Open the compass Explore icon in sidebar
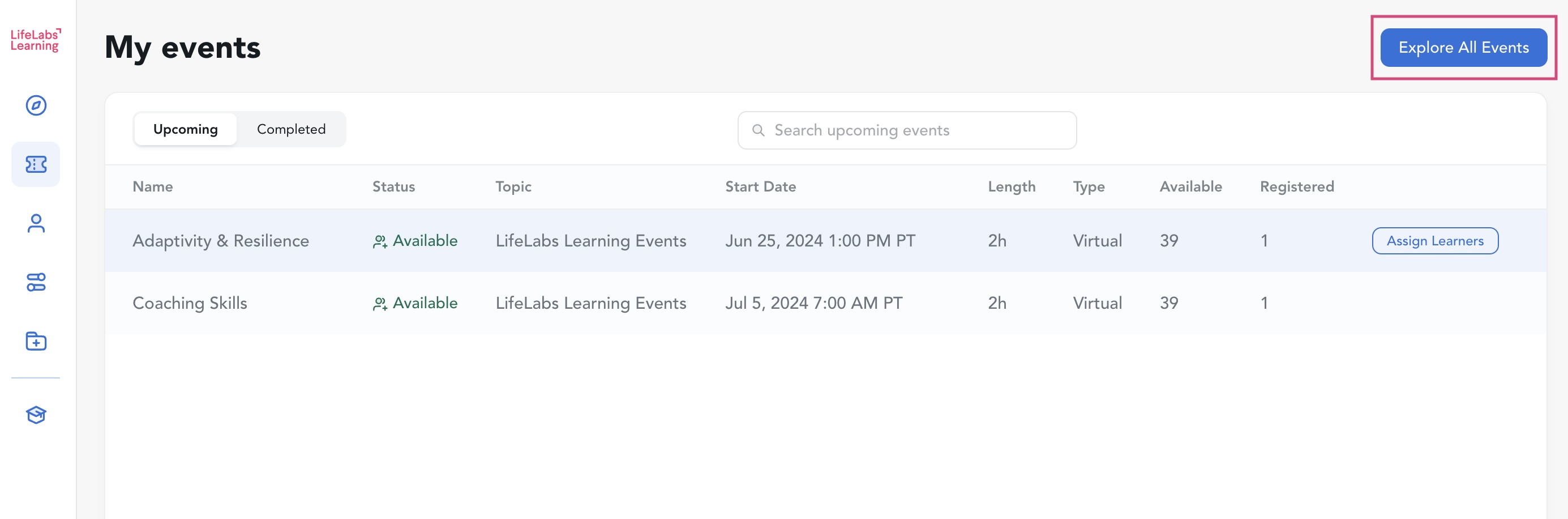Viewport: 1568px width, 519px height. tap(36, 105)
